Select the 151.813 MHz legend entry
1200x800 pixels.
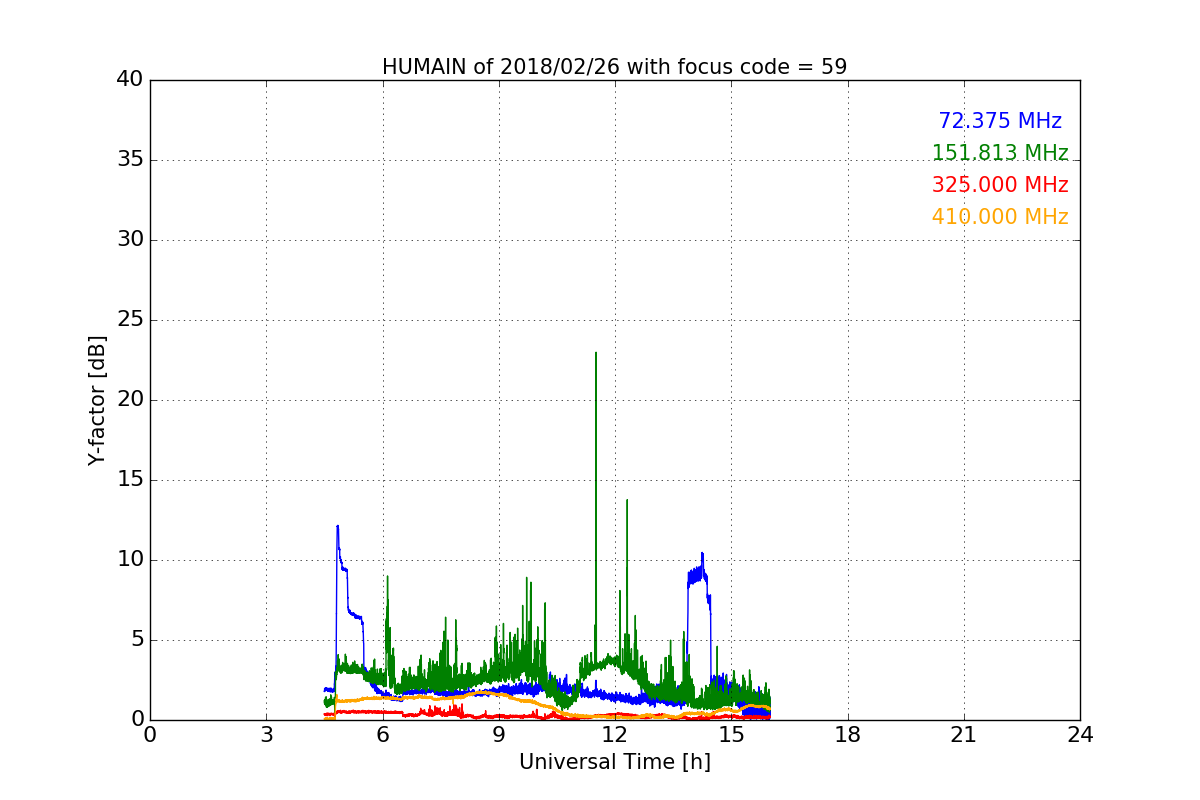(x=999, y=153)
